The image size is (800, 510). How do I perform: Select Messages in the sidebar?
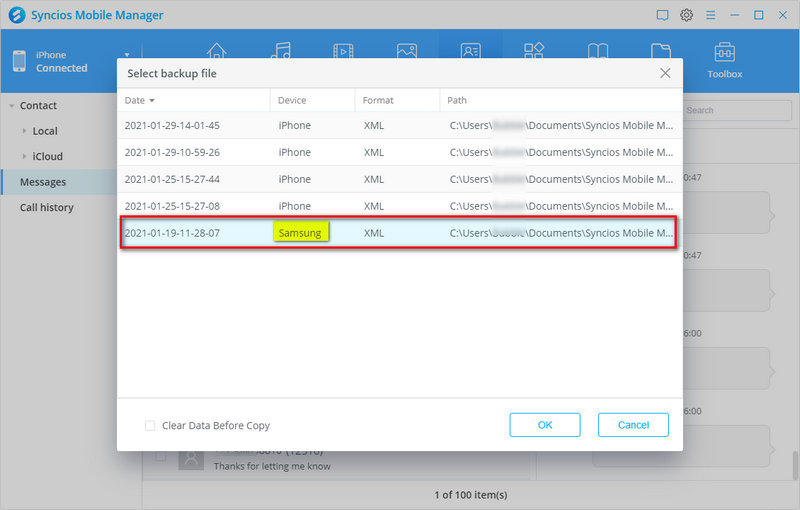59,182
